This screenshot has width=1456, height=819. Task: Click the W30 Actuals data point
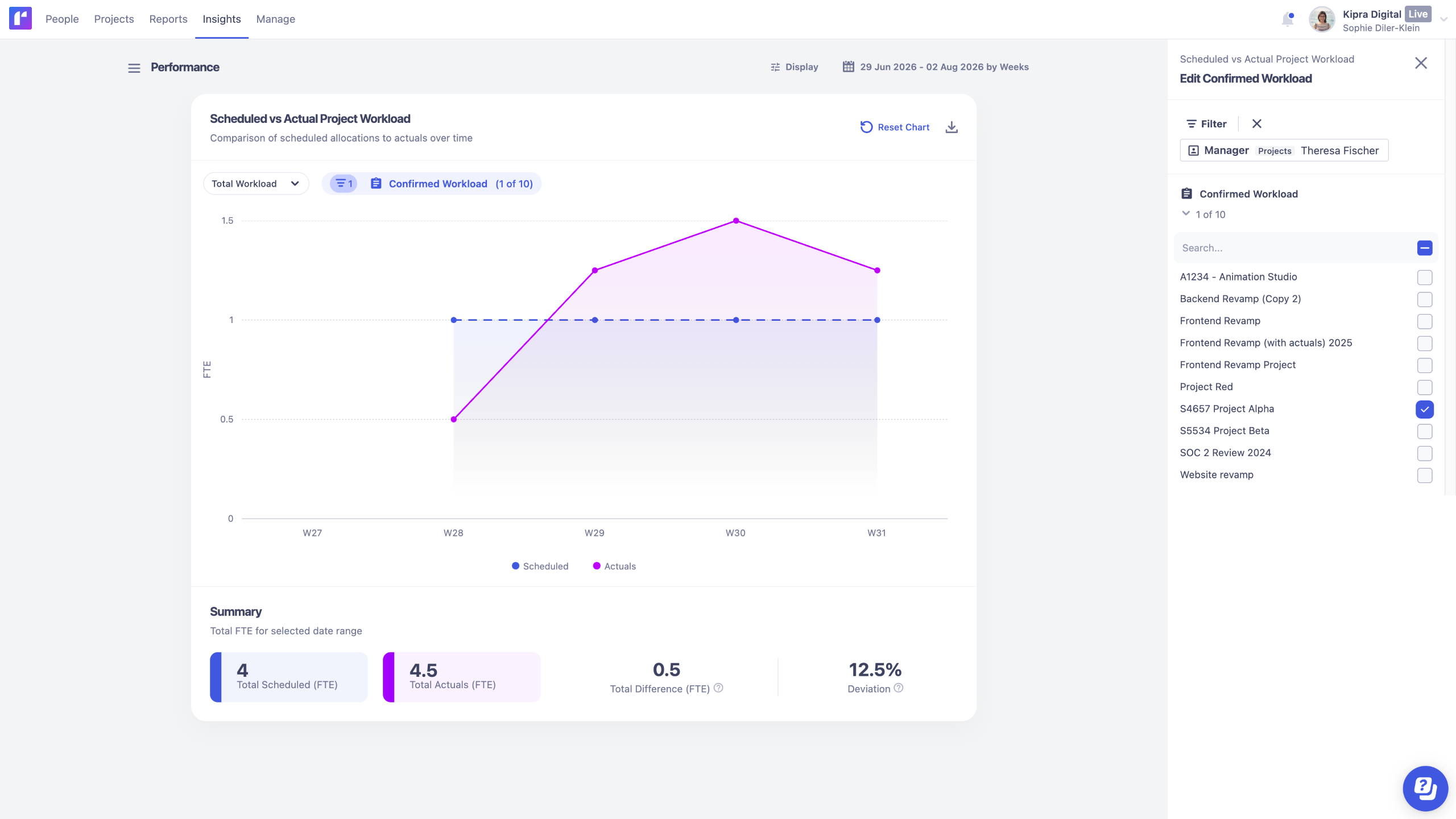pos(736,221)
